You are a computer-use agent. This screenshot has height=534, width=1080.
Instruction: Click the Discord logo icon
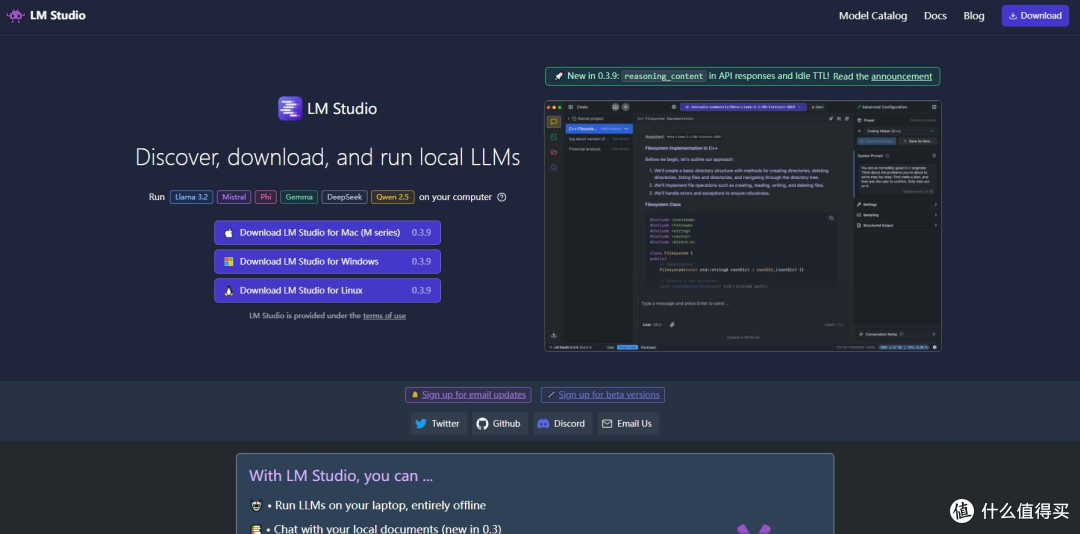[543, 424]
